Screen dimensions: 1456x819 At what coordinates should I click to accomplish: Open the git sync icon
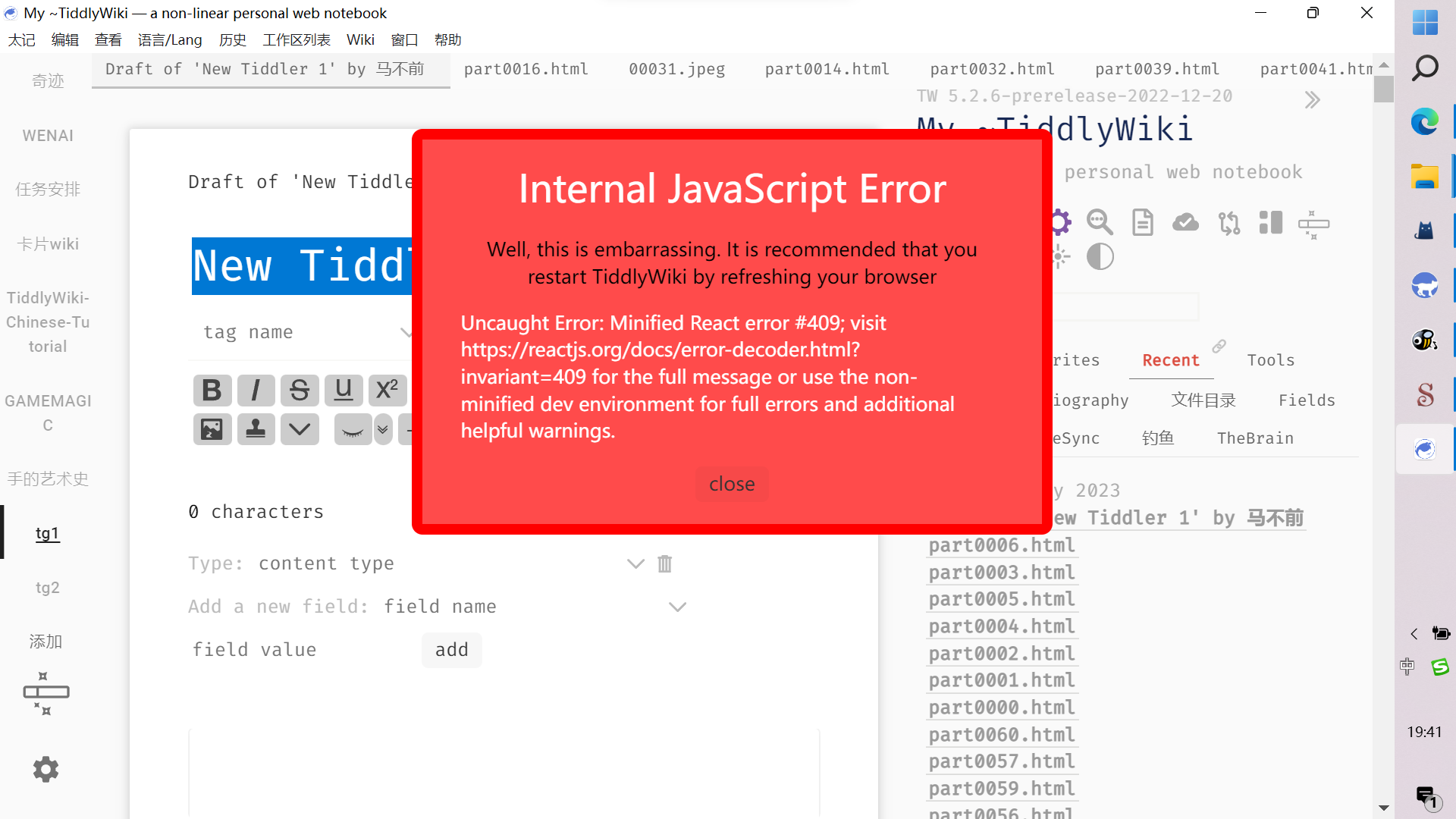[x=1228, y=222]
